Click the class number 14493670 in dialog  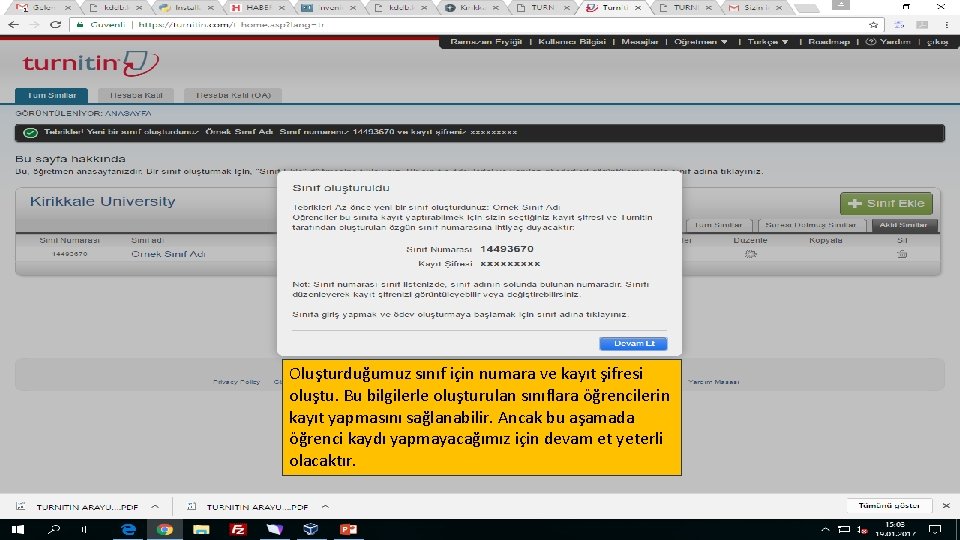click(507, 249)
